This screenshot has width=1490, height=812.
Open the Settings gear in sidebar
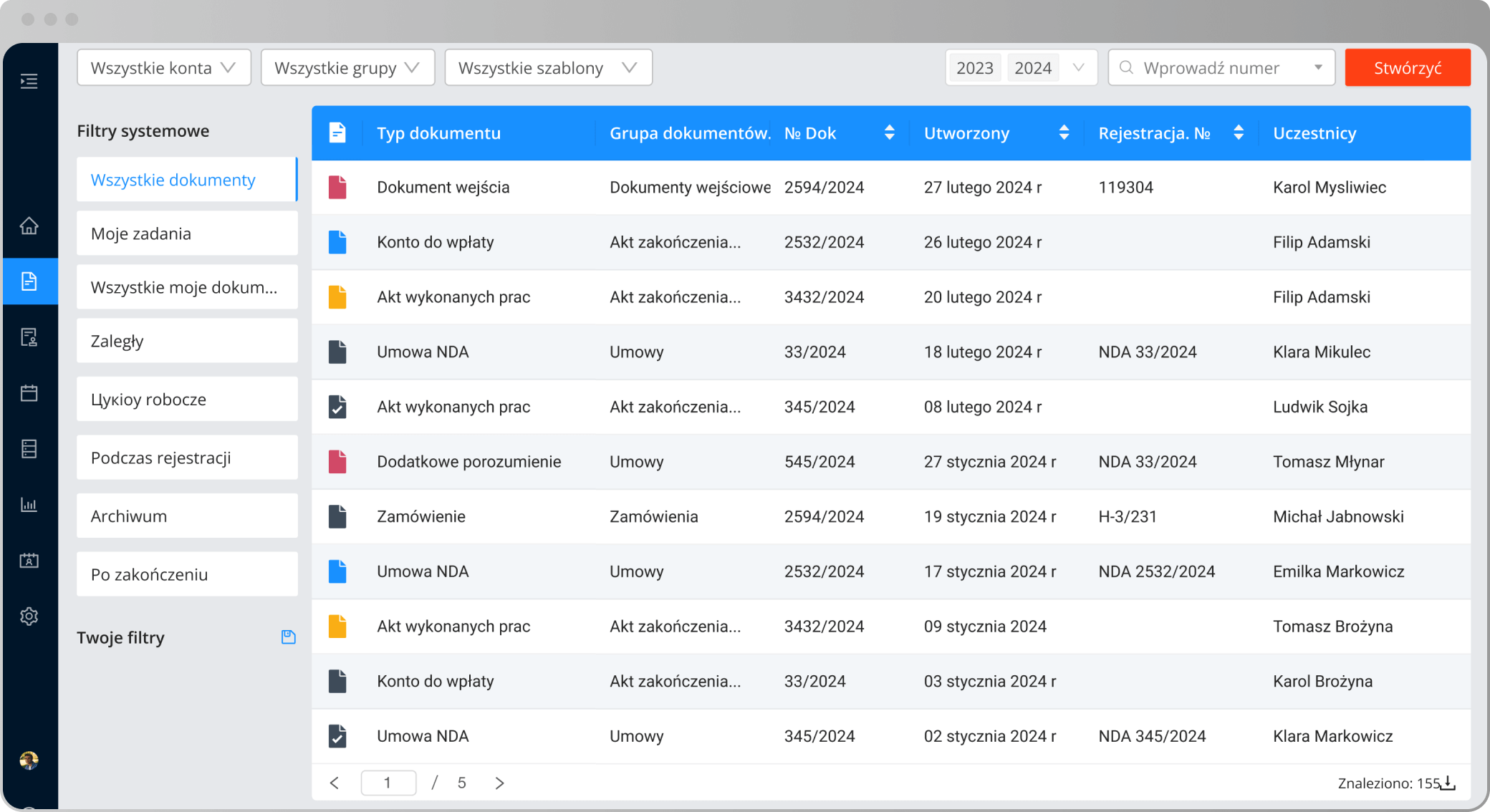[x=29, y=616]
